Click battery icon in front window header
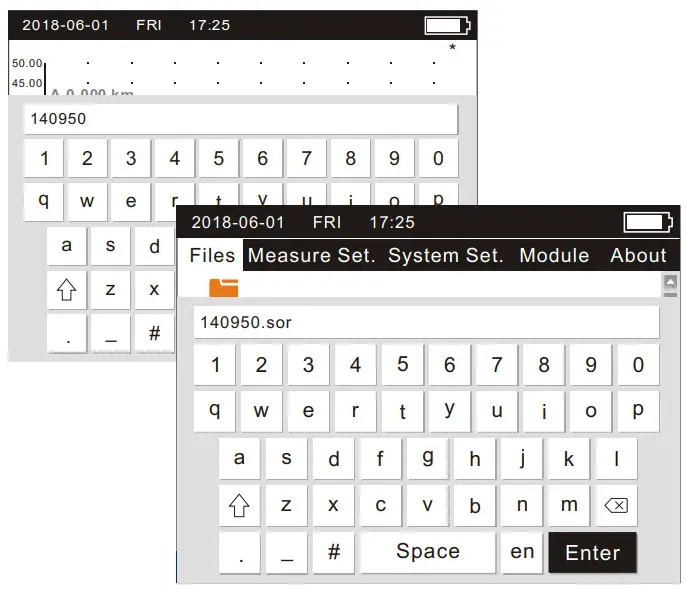 [x=648, y=222]
